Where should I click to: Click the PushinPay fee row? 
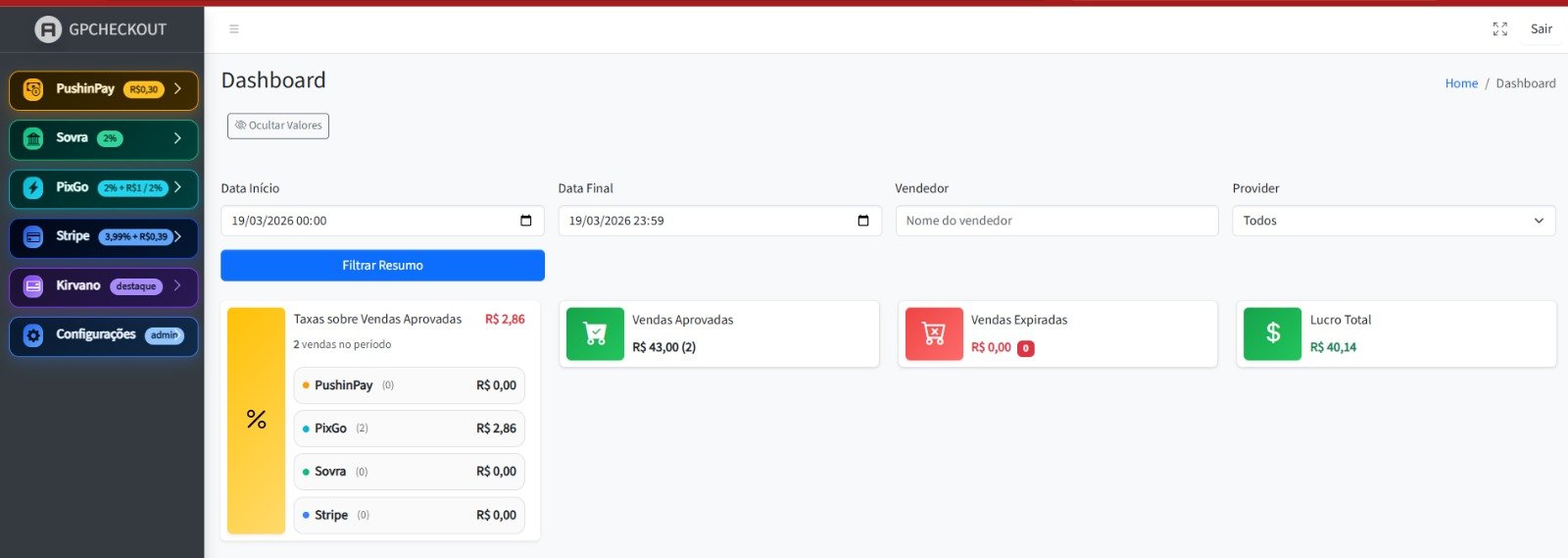[x=409, y=385]
